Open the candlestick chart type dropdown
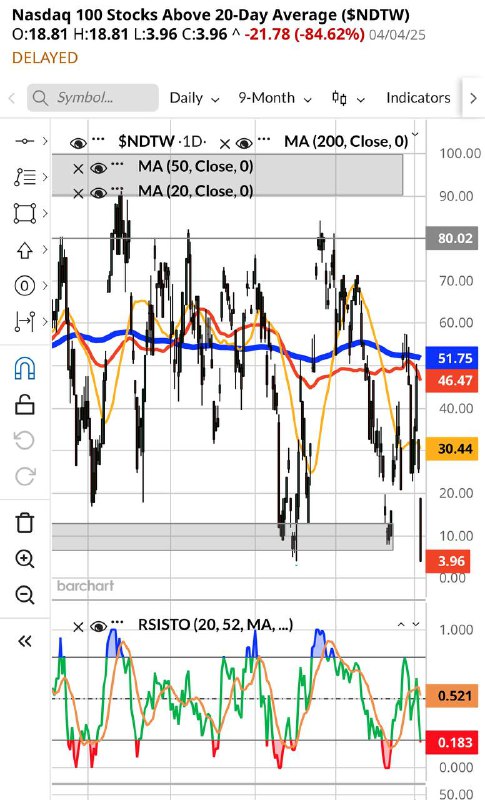Image resolution: width=485 pixels, height=800 pixels. (x=348, y=98)
